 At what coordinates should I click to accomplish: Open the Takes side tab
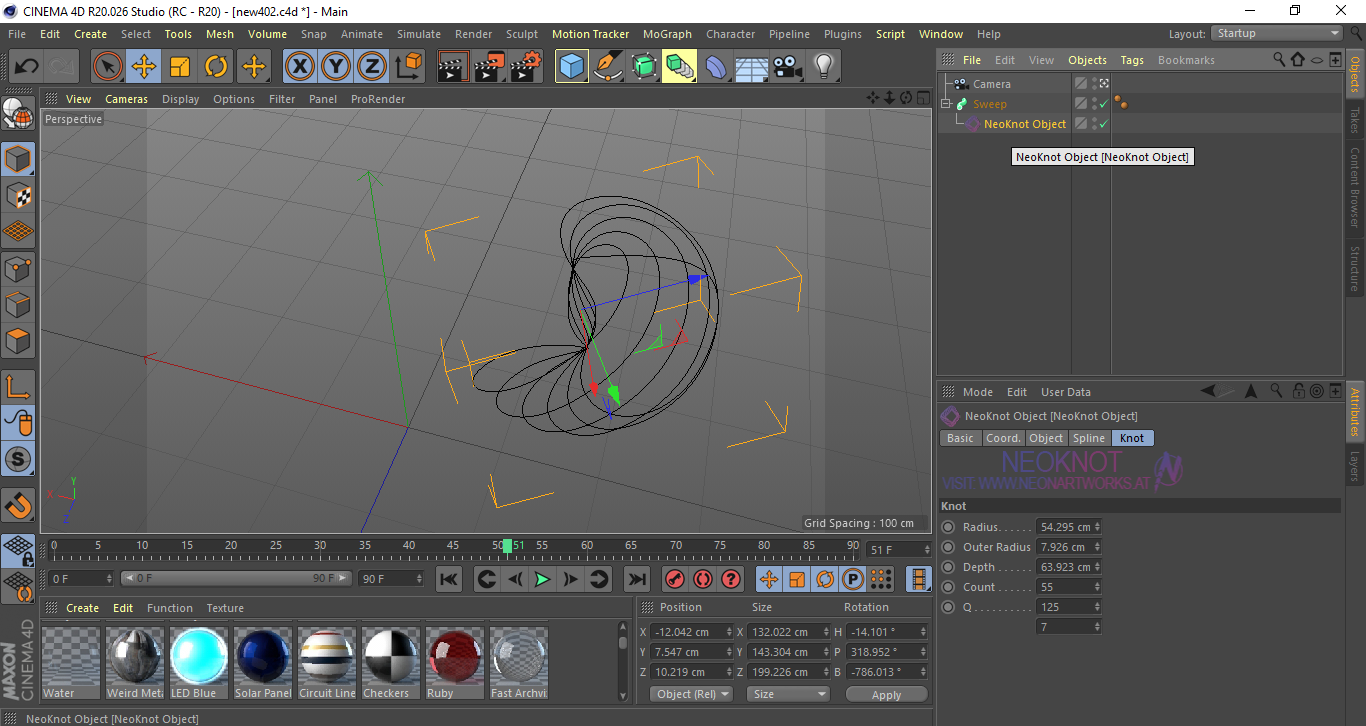coord(1355,121)
